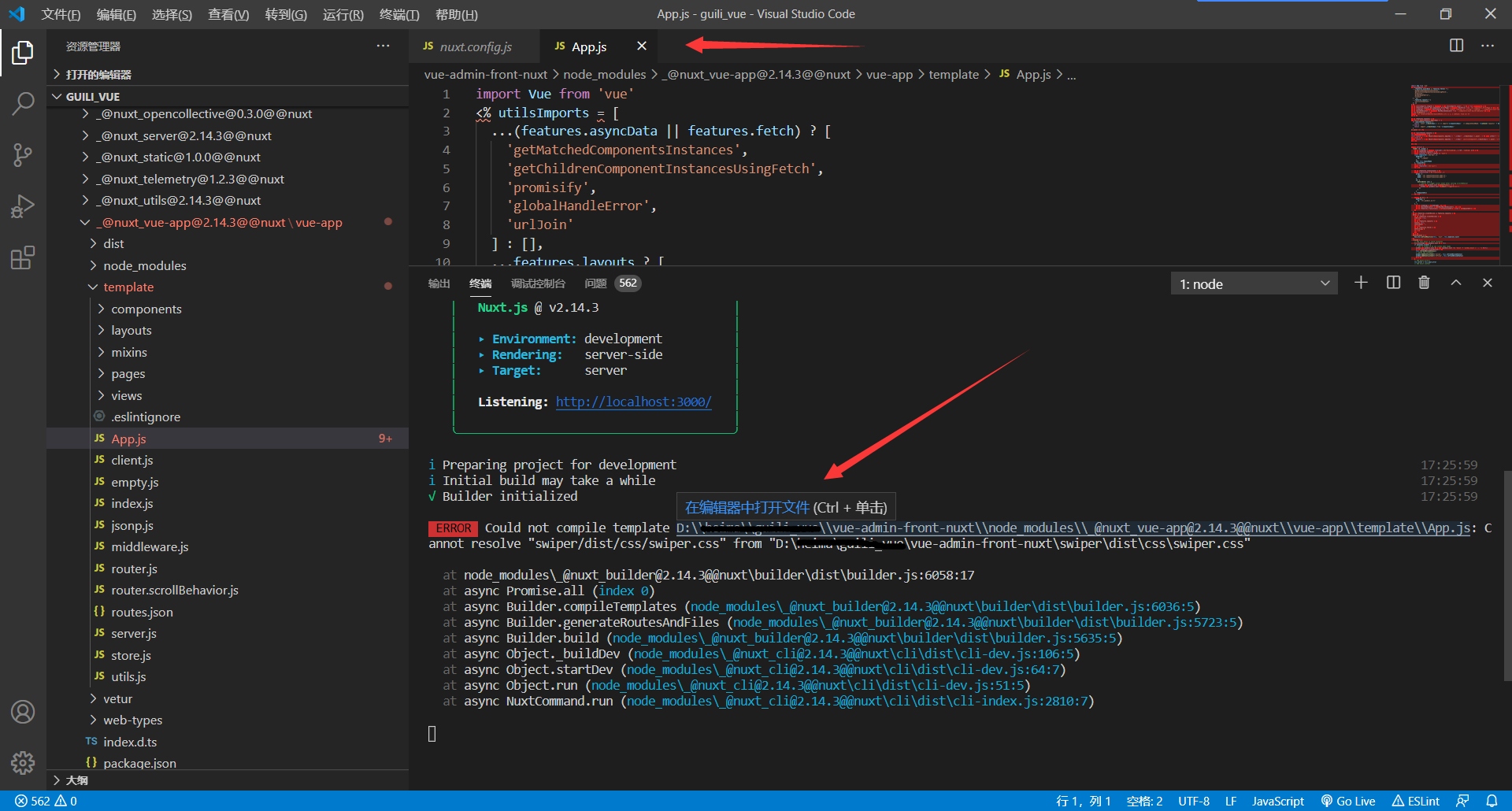Switch to the 输出 output panel tab
The width and height of the screenshot is (1512, 811).
click(439, 283)
